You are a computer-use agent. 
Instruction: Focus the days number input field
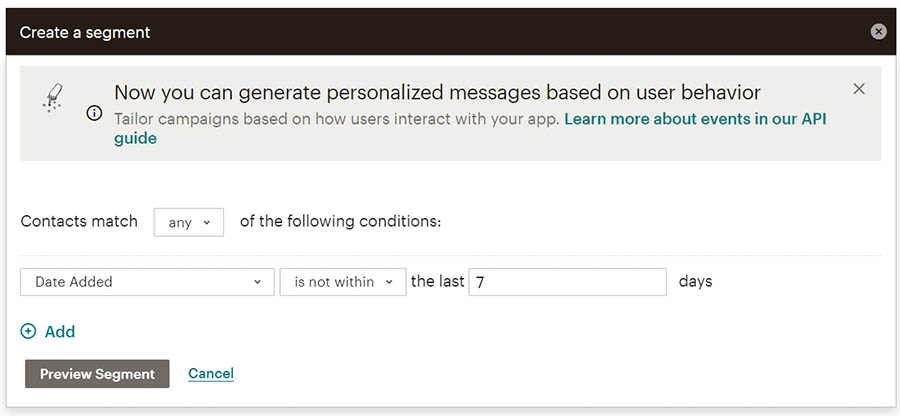click(x=567, y=282)
